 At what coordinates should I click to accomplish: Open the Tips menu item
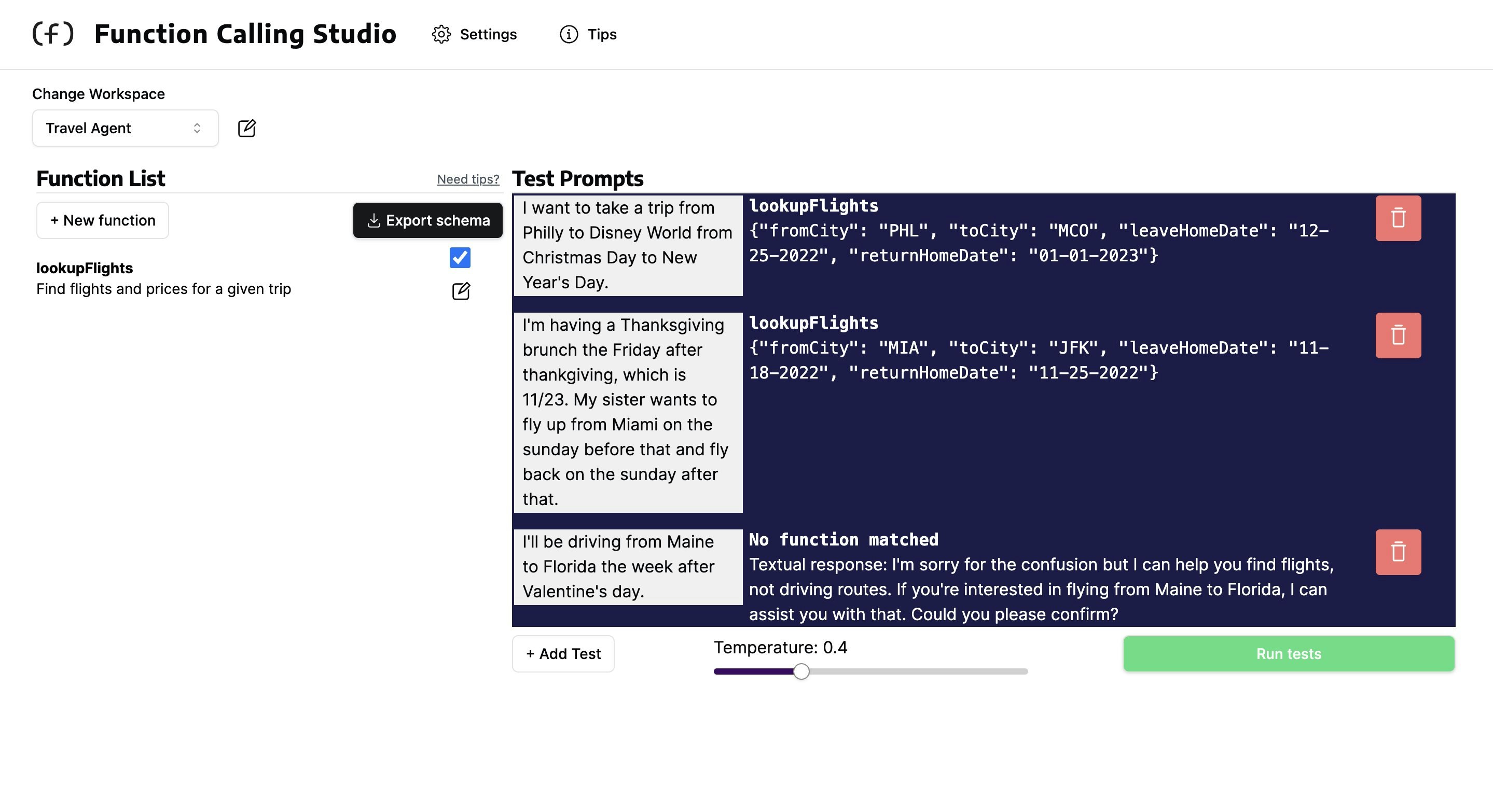point(602,34)
